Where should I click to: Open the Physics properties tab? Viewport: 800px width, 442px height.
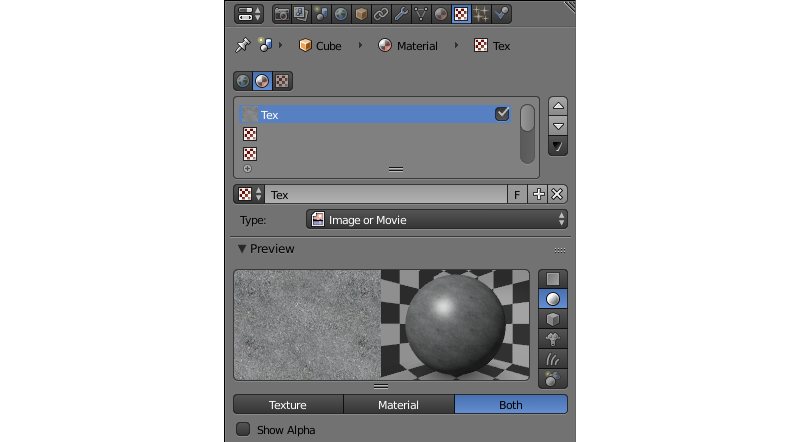click(x=501, y=14)
